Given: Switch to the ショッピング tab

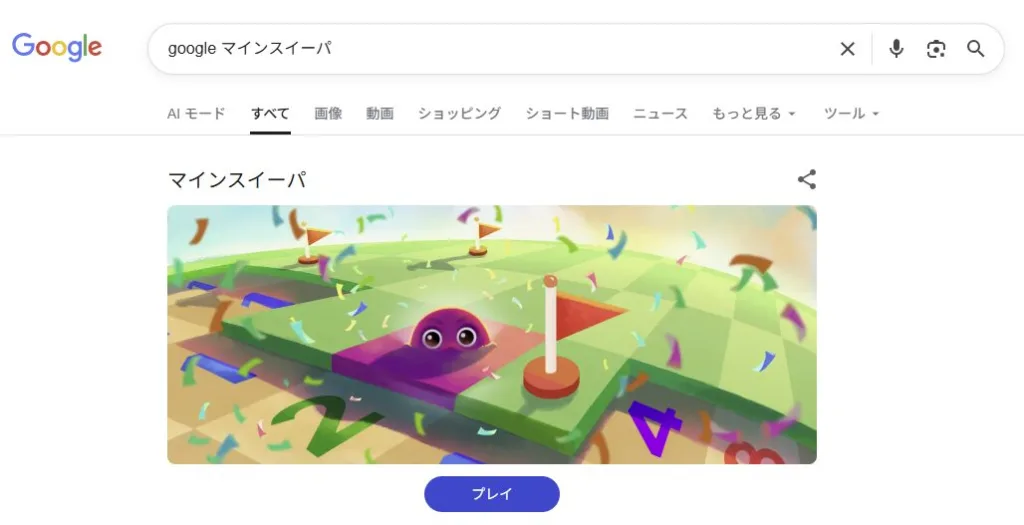Looking at the screenshot, I should [x=459, y=114].
